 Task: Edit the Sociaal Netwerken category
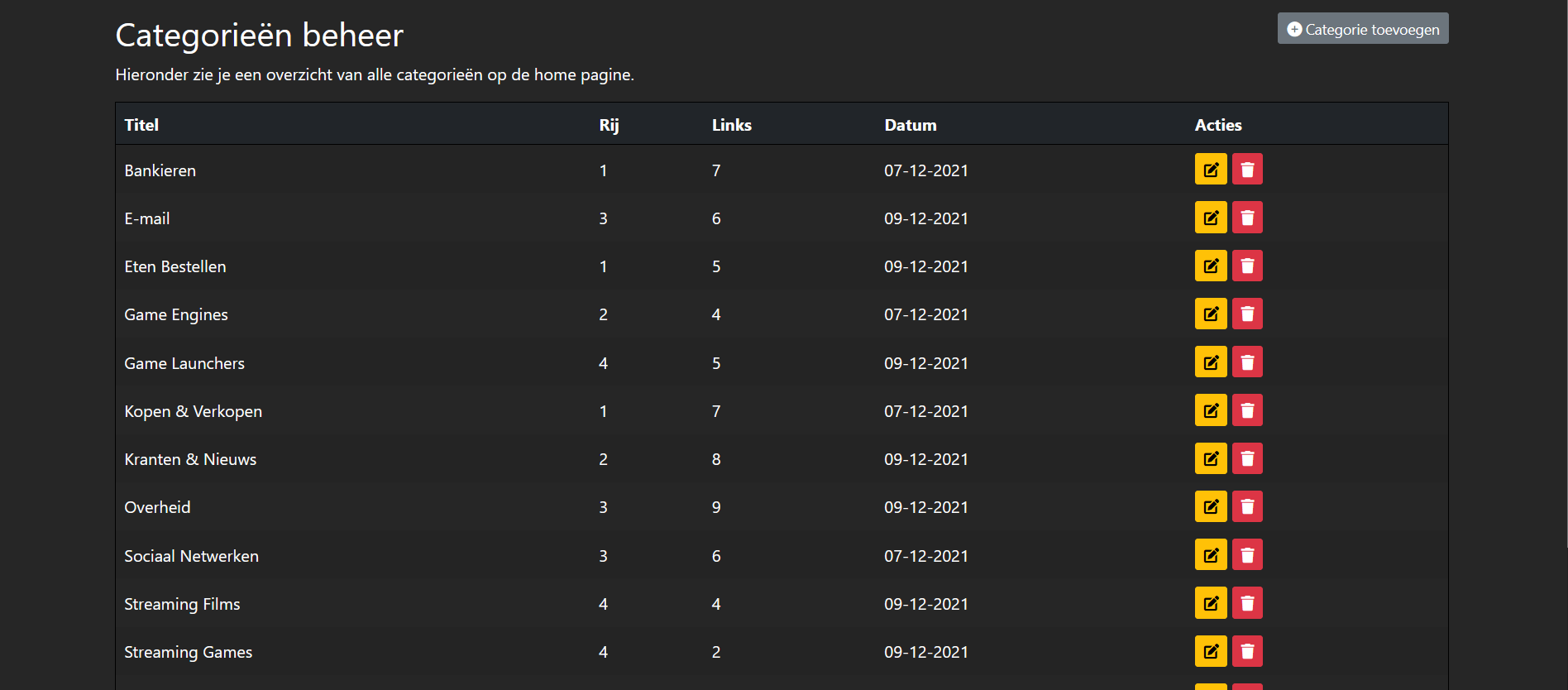click(x=1211, y=554)
